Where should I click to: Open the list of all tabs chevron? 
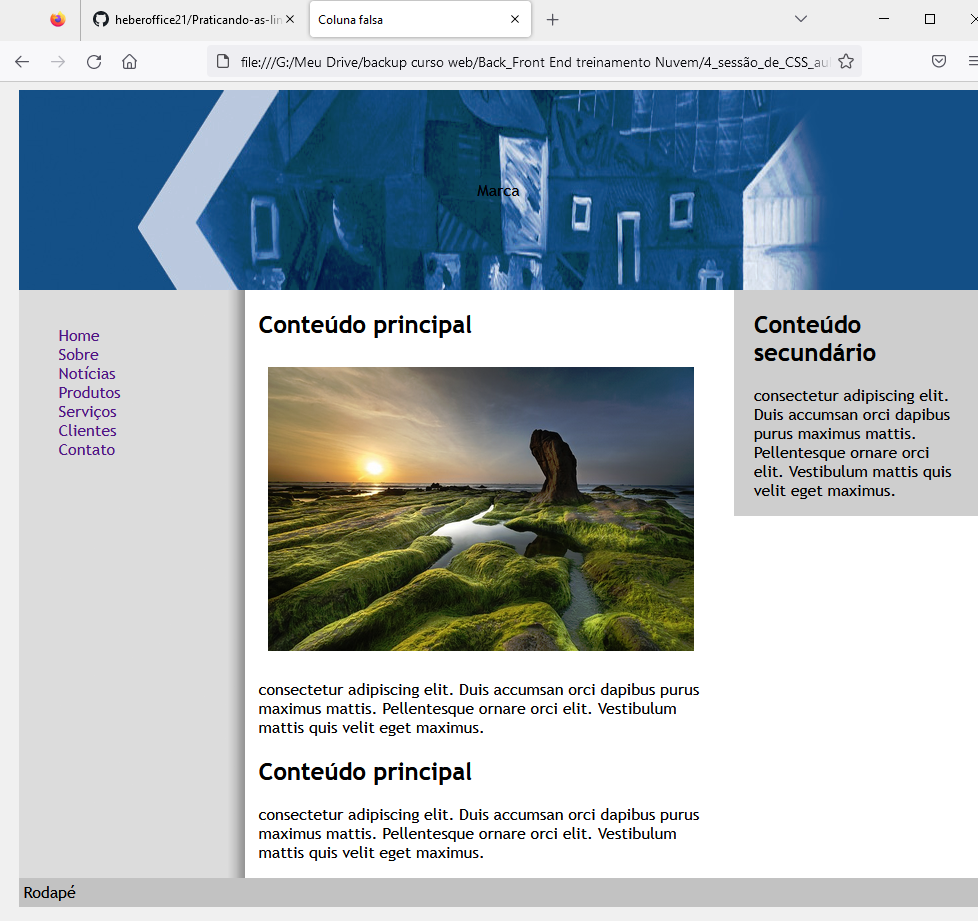point(800,19)
